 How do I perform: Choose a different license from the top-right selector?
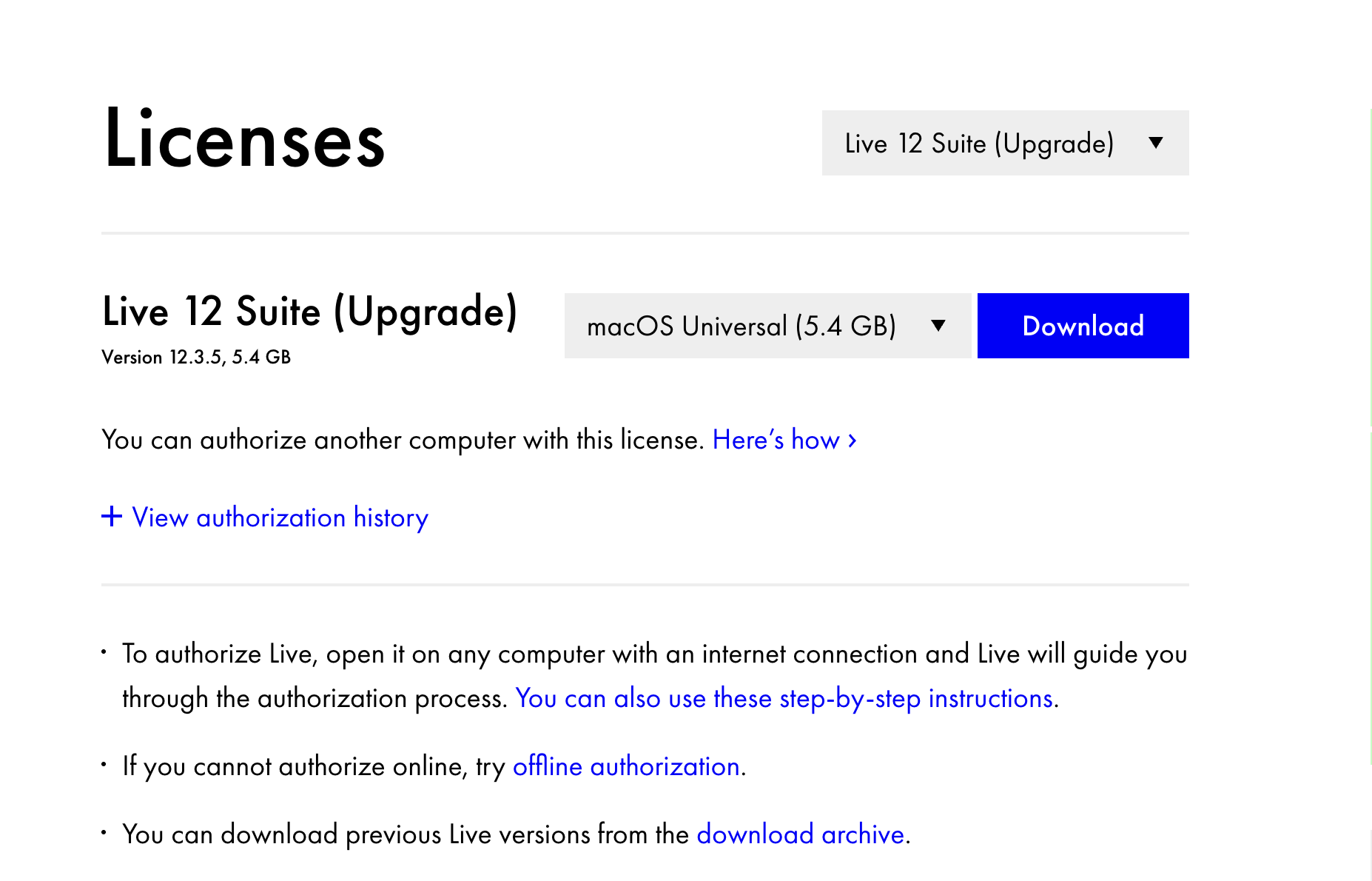coord(1004,143)
